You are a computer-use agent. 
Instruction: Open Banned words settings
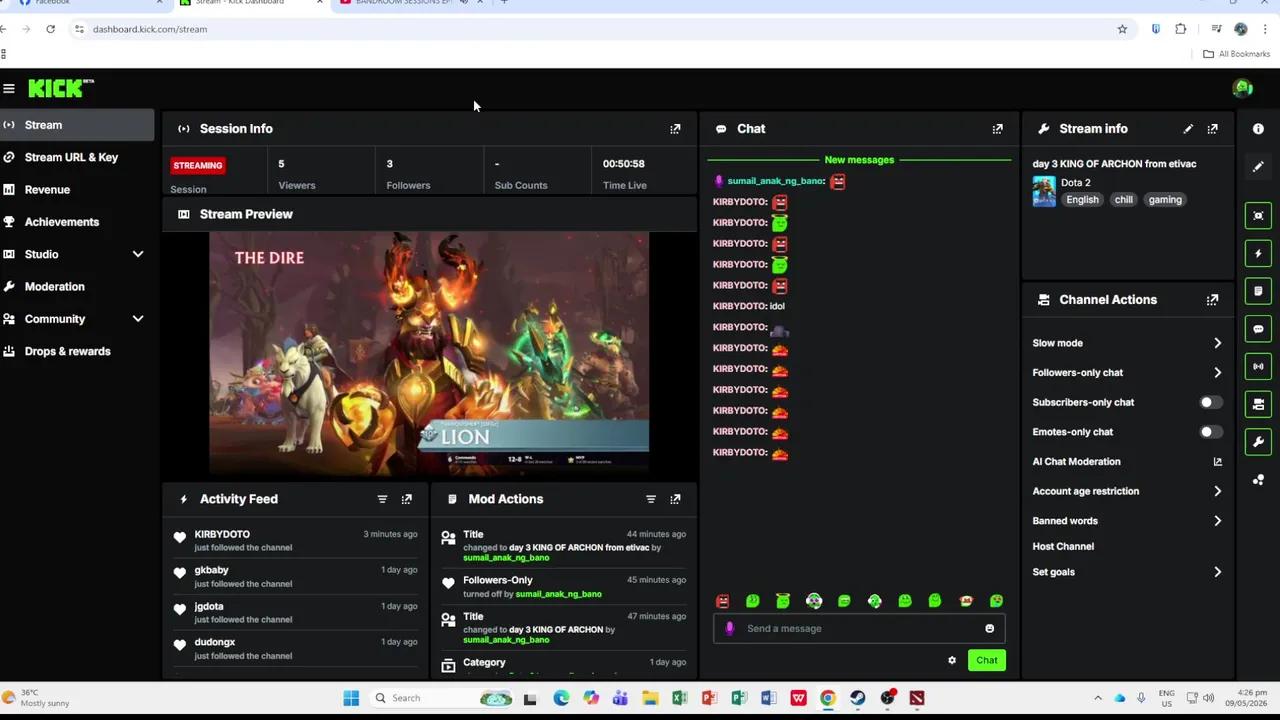(x=1127, y=521)
